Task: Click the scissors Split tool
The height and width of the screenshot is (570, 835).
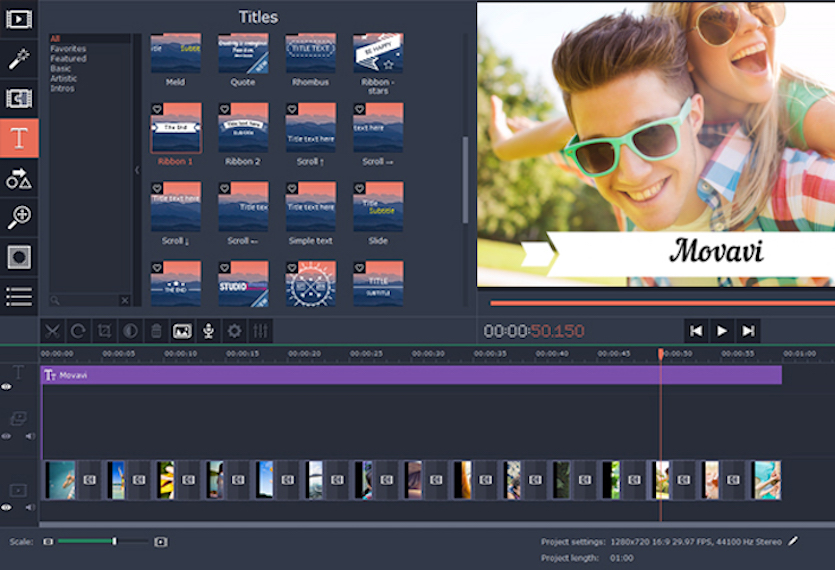Action: click(52, 331)
